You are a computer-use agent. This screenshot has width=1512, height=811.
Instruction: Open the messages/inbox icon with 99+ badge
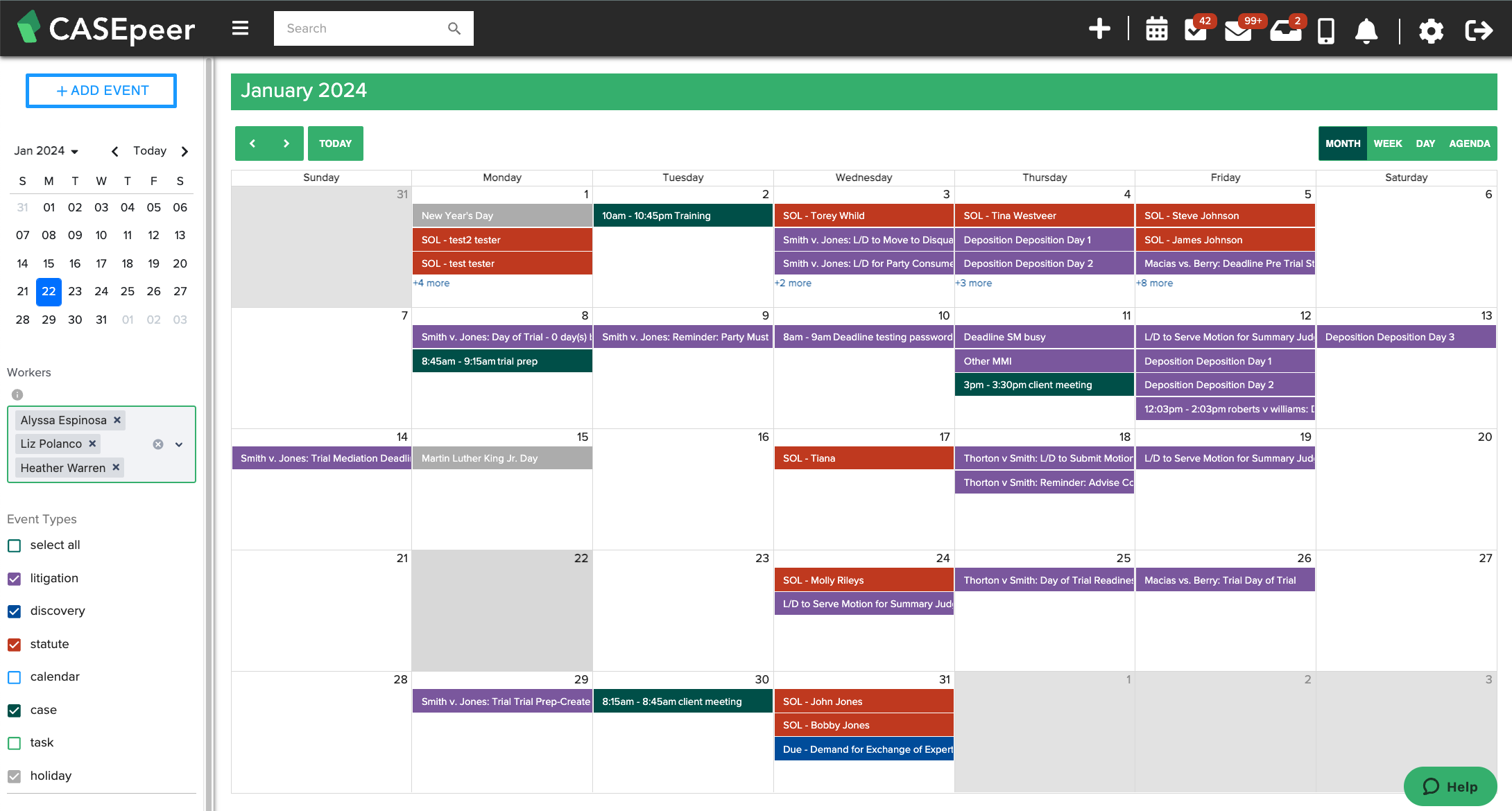pos(1238,28)
